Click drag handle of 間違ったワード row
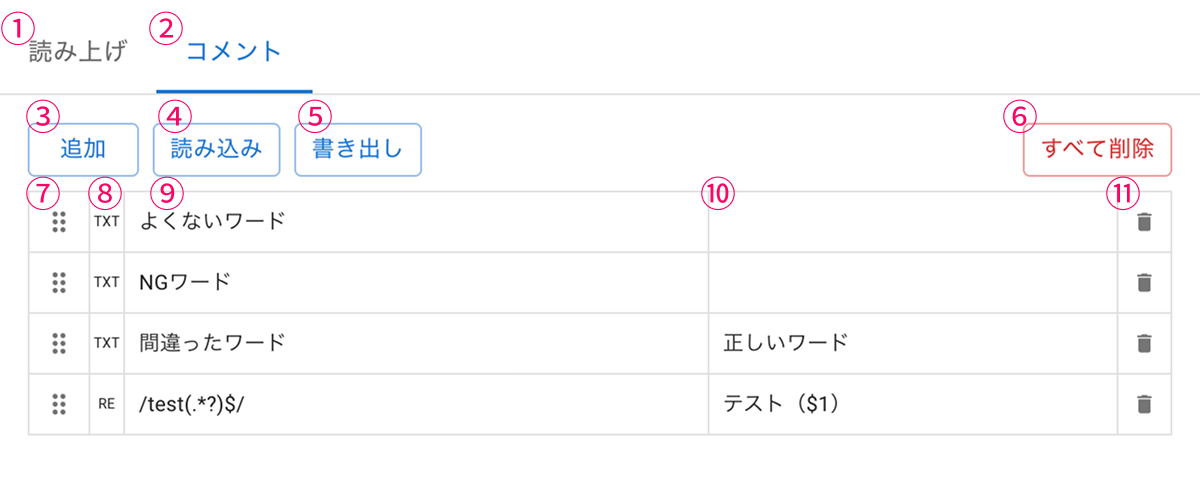Screen dimensions: 1200x478 click(59, 344)
